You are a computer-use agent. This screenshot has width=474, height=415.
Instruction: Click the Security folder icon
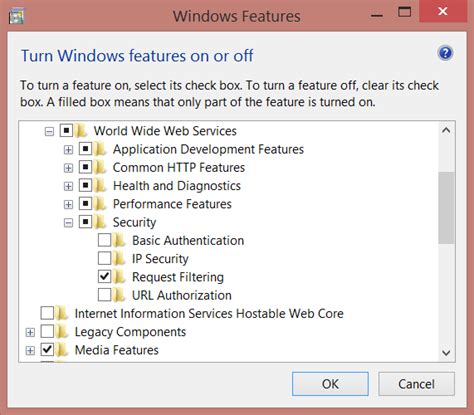pyautogui.click(x=100, y=222)
